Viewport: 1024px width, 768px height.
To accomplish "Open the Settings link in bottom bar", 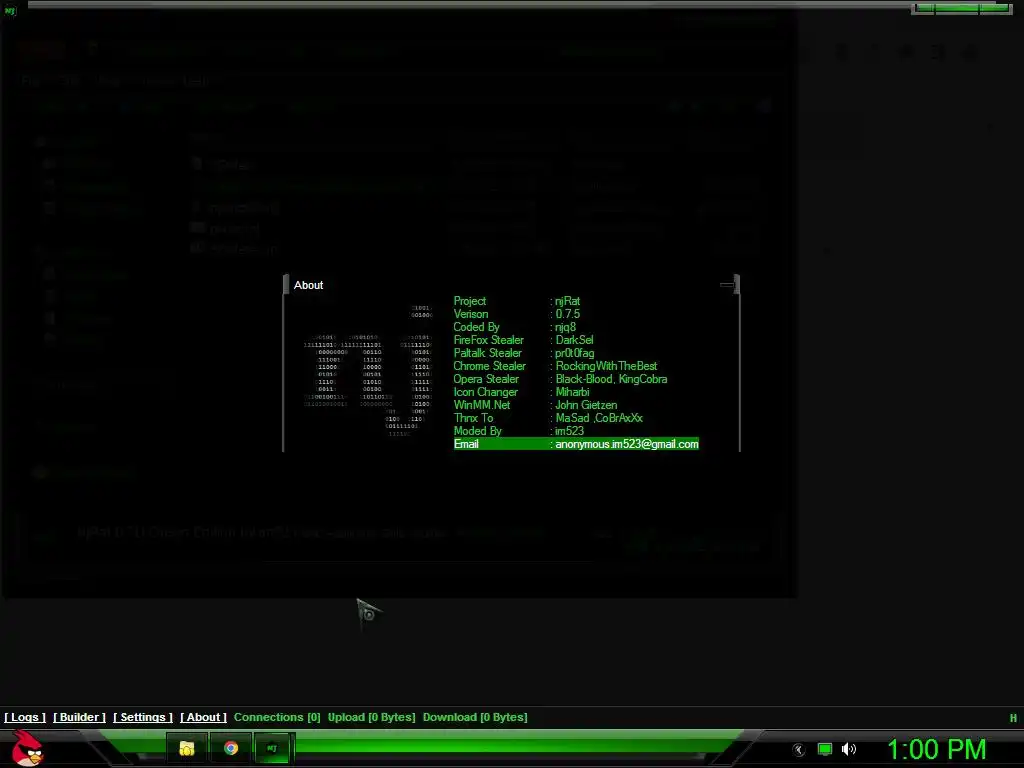I will (x=143, y=717).
